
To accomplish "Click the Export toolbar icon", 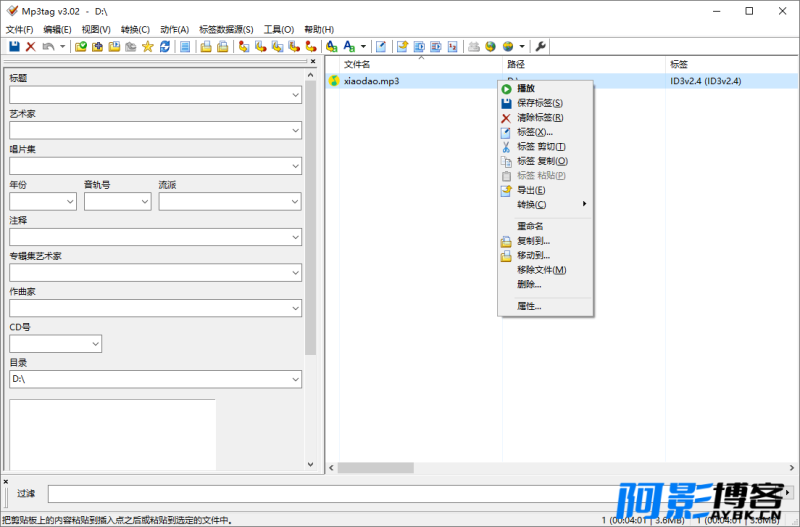I will [403, 46].
